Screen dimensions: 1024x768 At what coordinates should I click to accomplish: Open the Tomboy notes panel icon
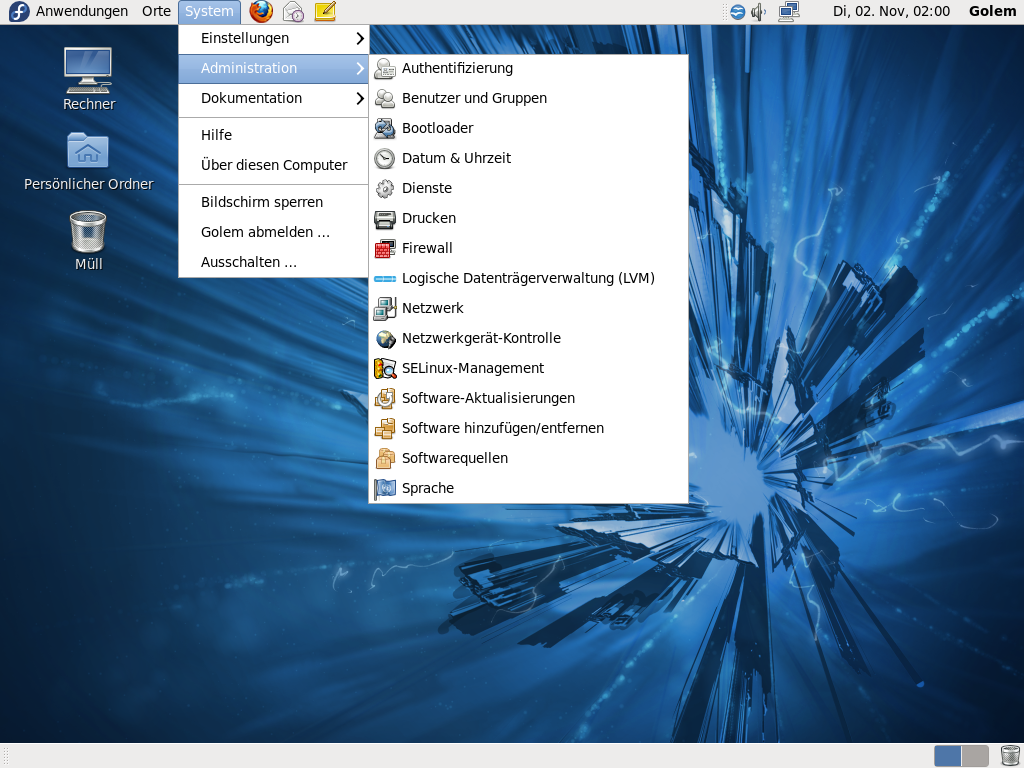pos(322,12)
